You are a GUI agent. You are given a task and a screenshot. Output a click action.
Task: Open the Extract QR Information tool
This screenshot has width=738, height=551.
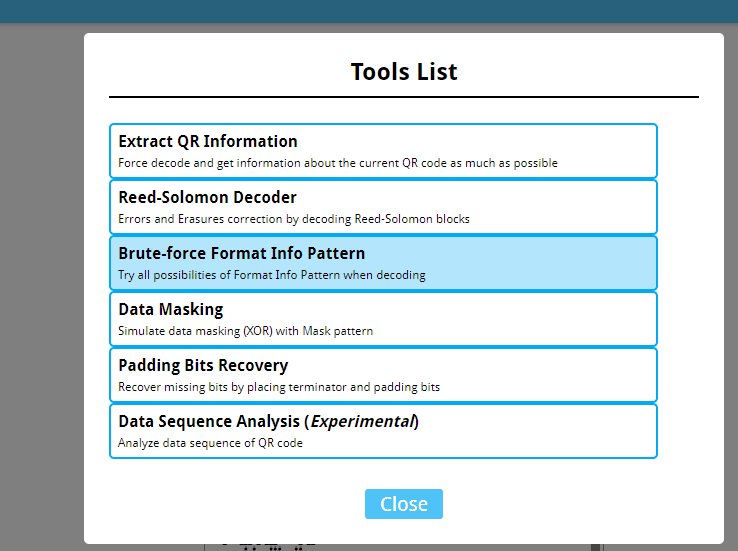point(383,151)
